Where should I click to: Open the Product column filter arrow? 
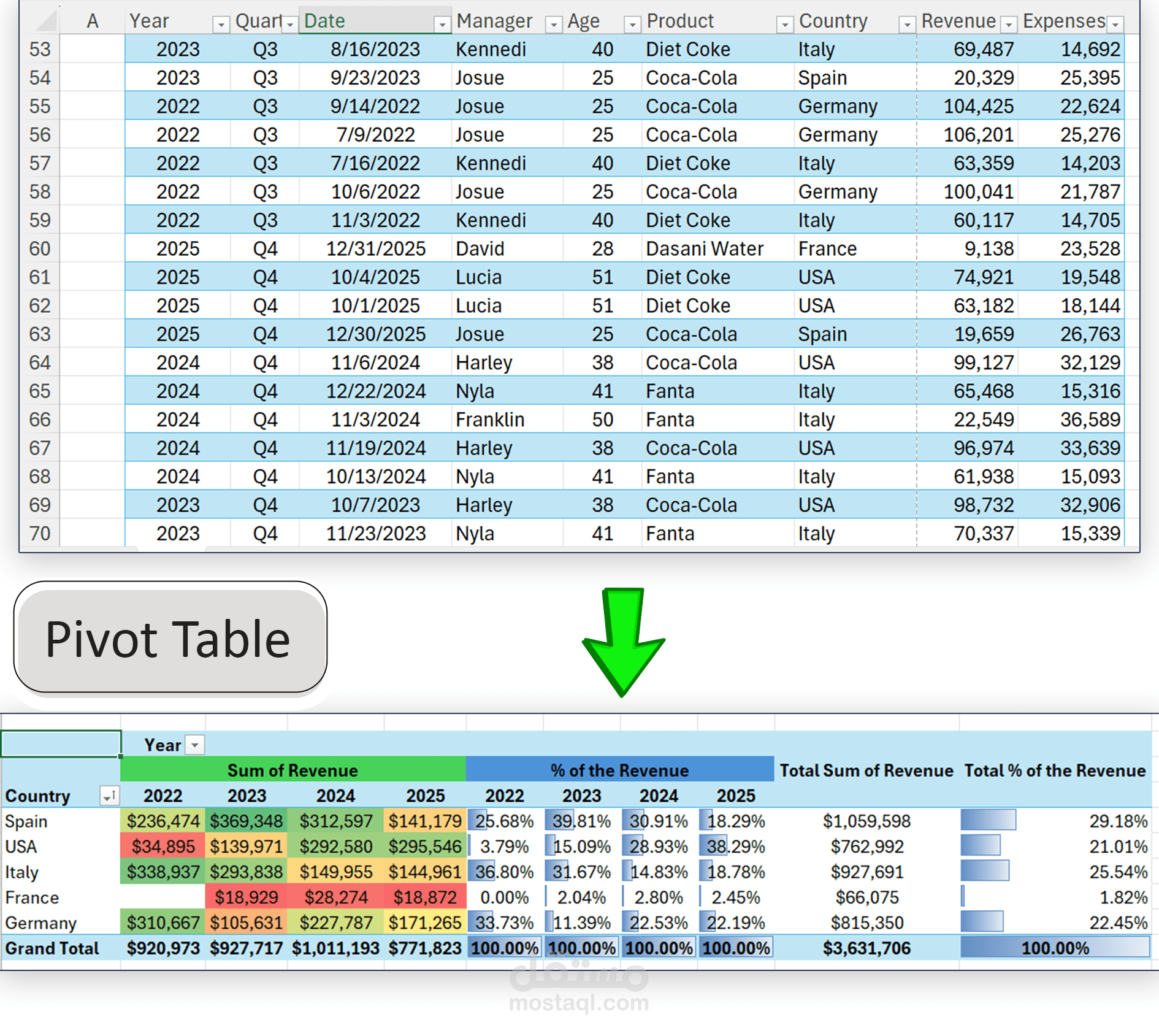(x=785, y=23)
